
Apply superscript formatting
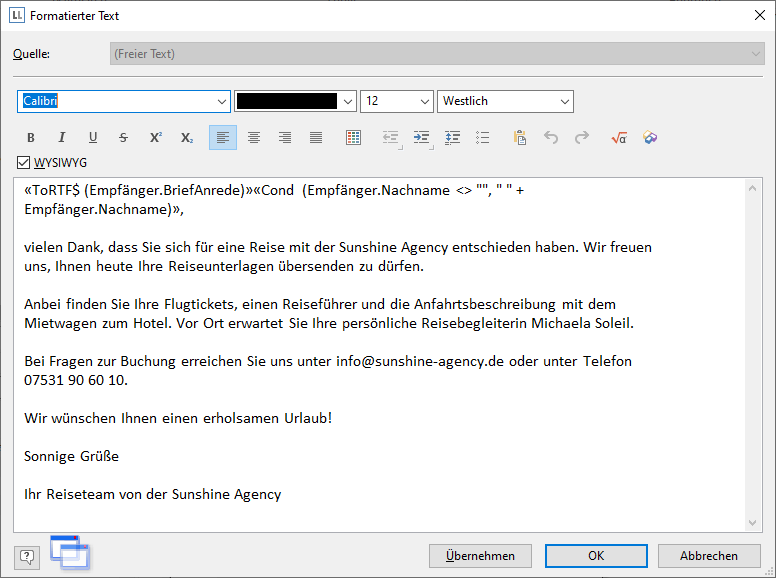tap(155, 138)
